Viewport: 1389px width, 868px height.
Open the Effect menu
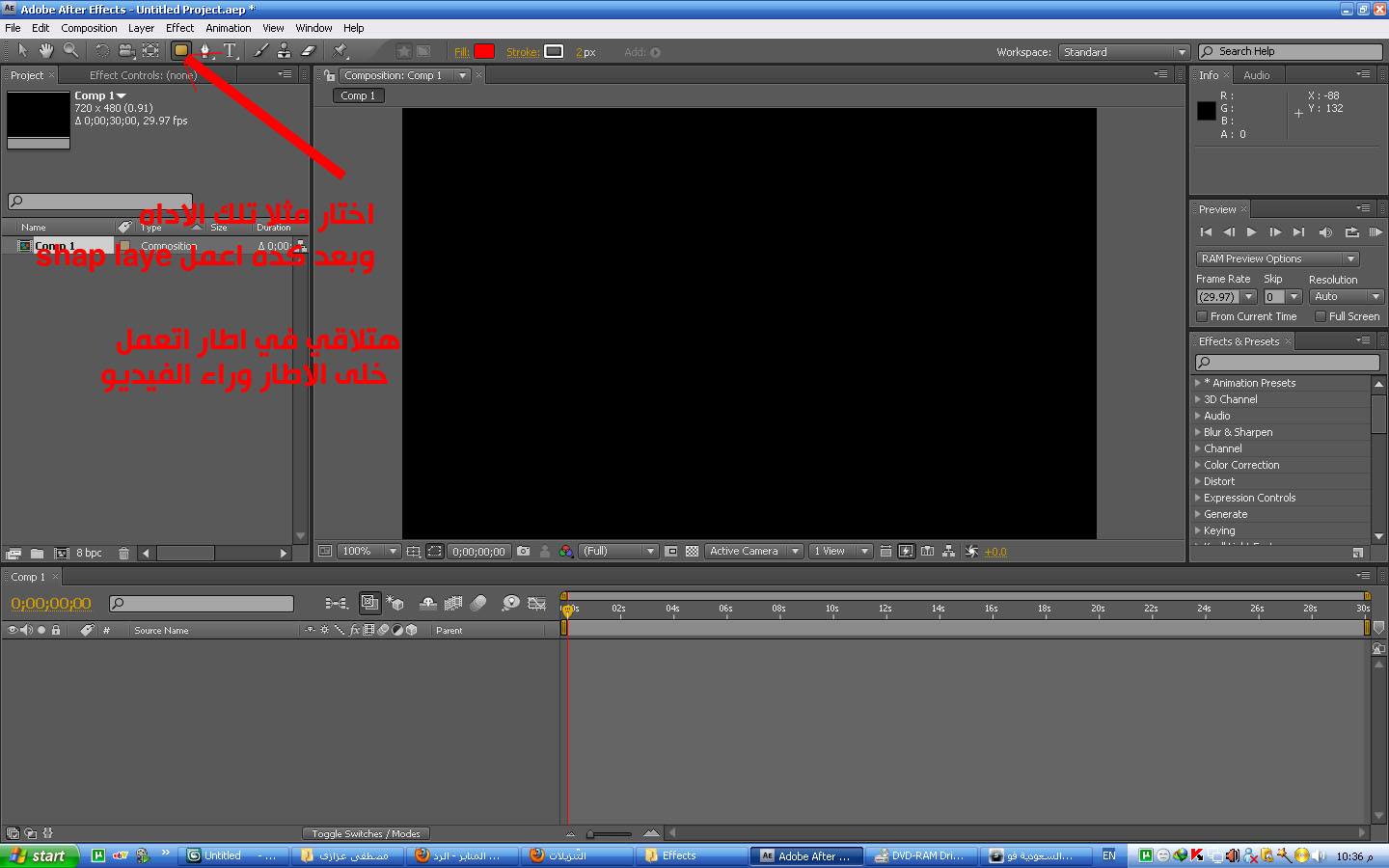(x=179, y=28)
